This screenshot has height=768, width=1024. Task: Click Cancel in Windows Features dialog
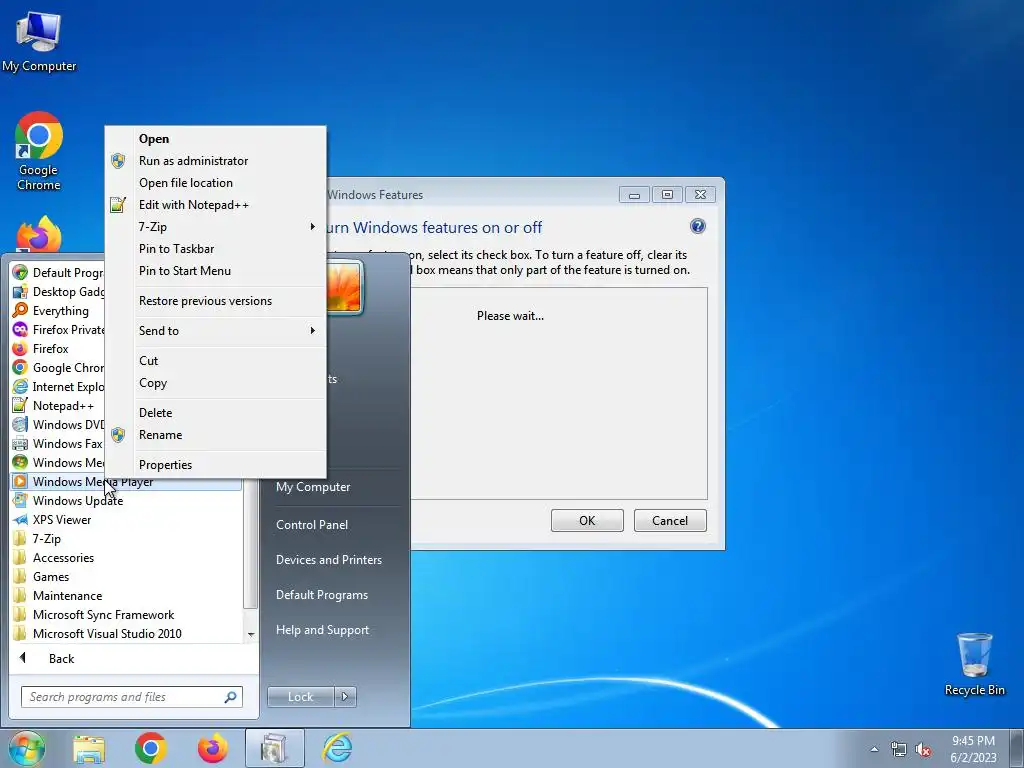[670, 520]
